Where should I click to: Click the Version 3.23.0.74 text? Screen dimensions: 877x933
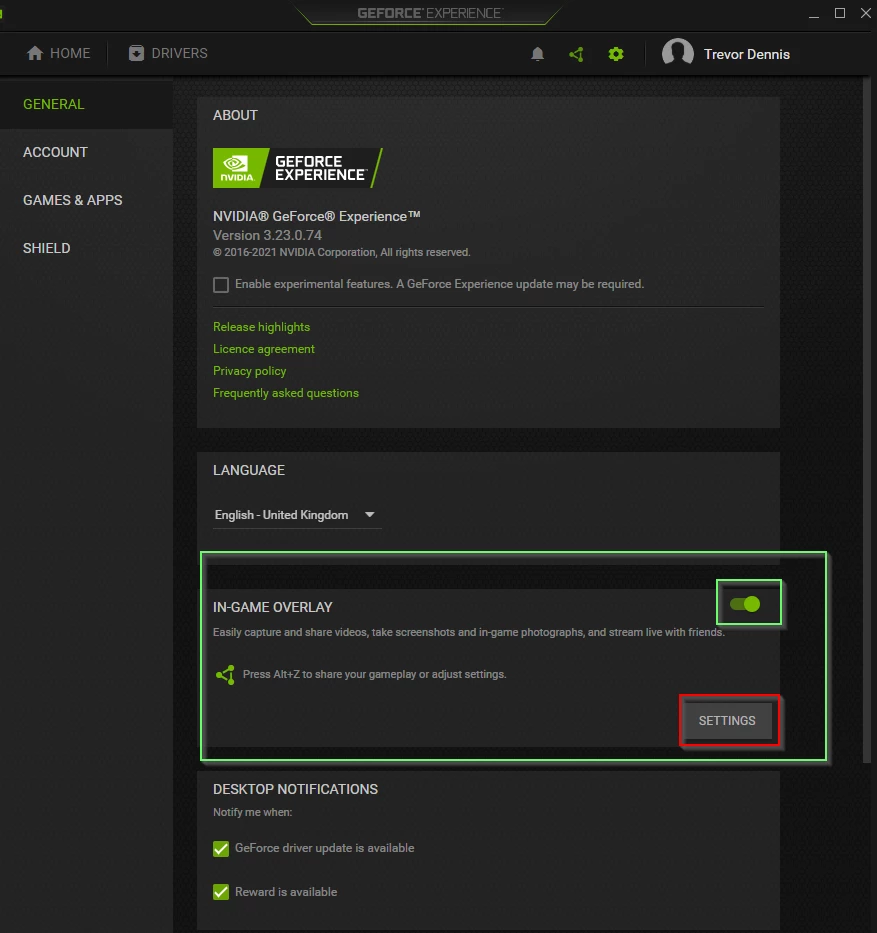[267, 235]
